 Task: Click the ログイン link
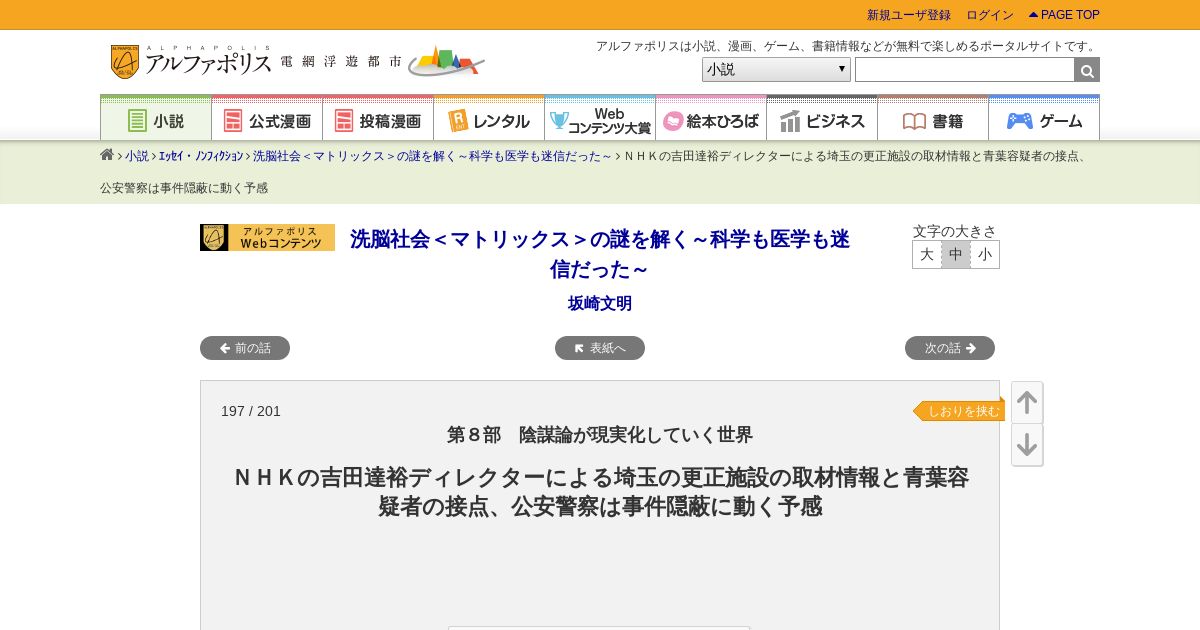click(990, 15)
